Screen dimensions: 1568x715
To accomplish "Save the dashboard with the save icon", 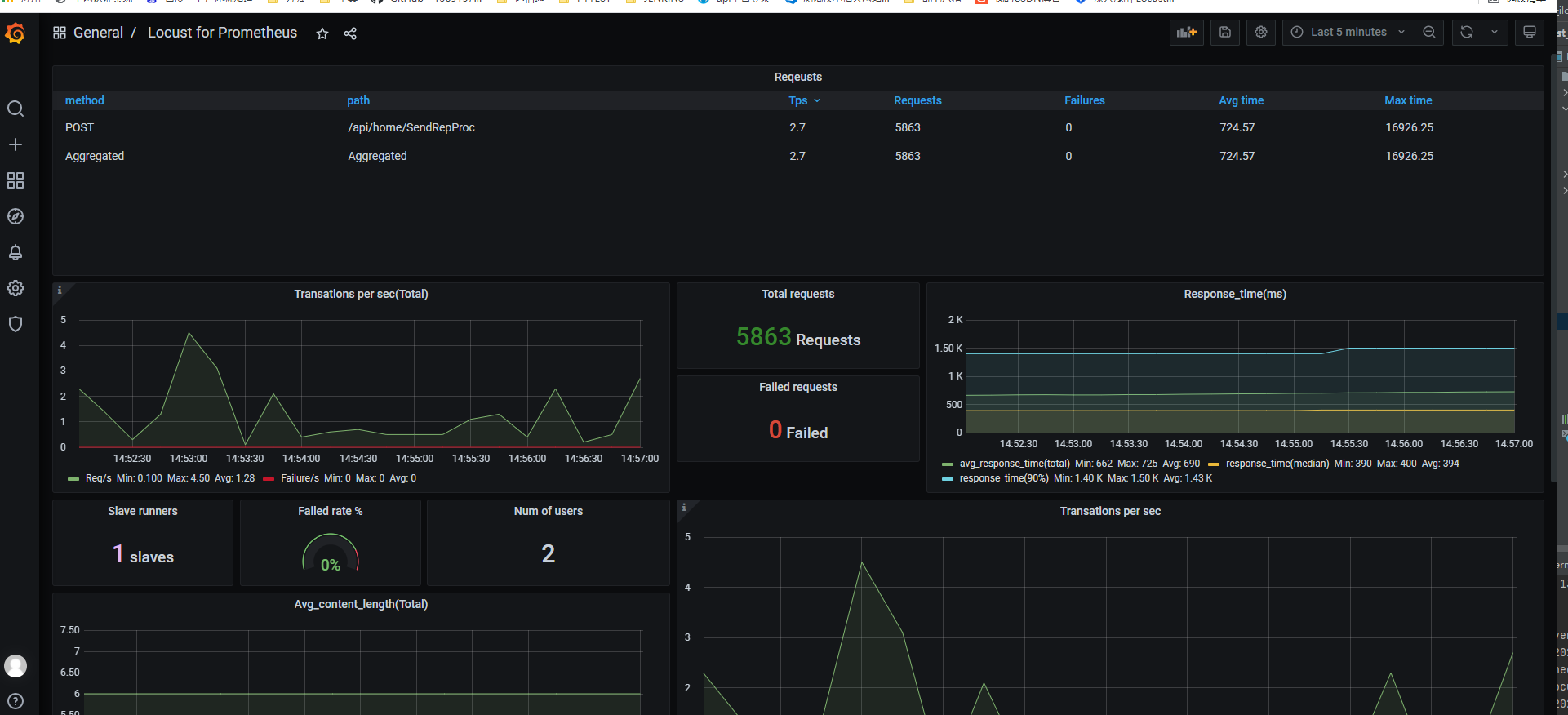I will click(x=1225, y=32).
